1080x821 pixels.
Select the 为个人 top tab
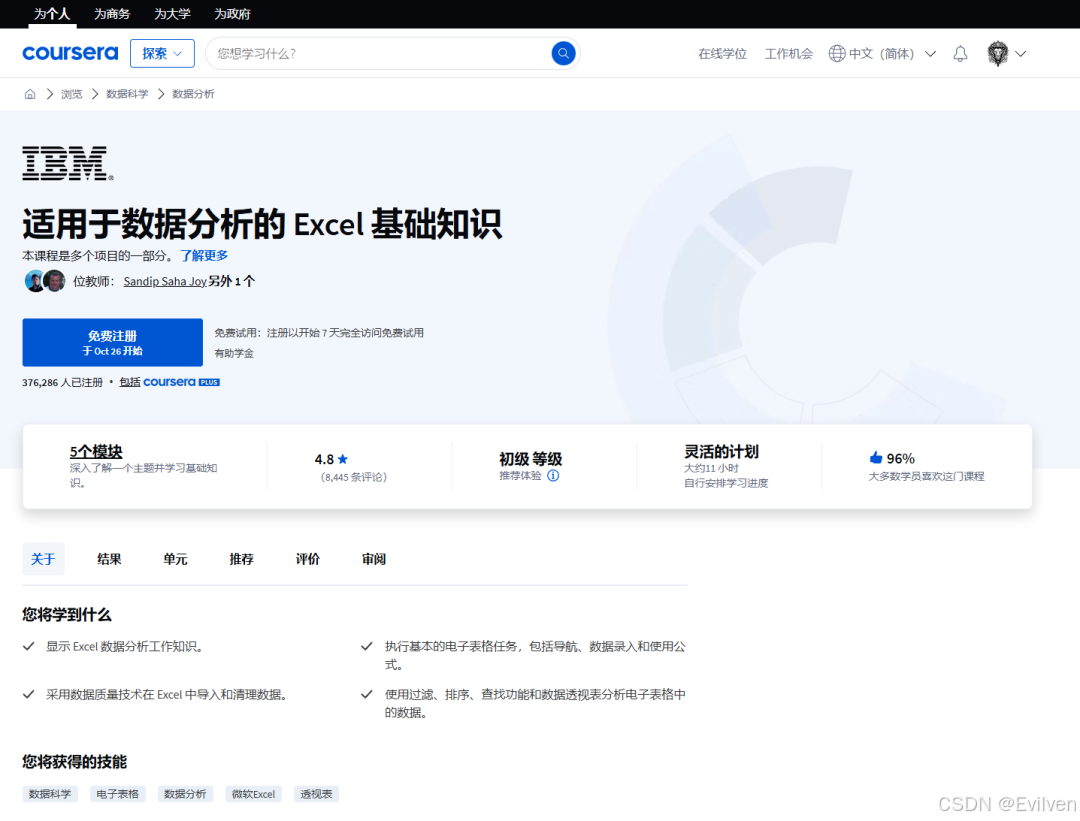point(52,14)
